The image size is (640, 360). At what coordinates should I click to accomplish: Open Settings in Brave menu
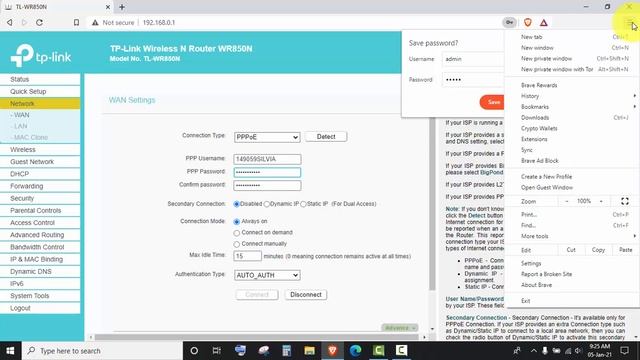click(x=531, y=264)
